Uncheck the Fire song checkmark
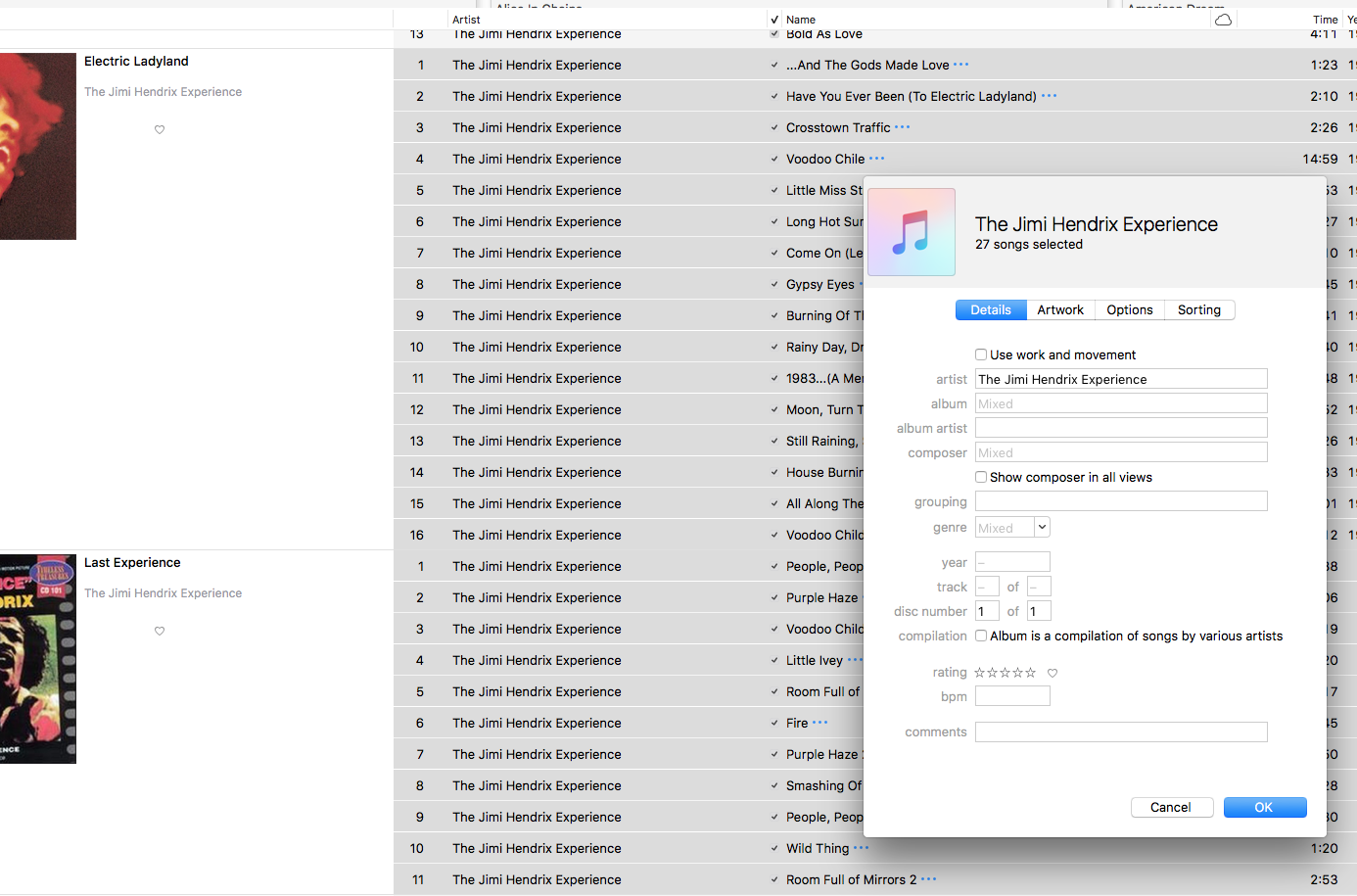This screenshot has width=1357, height=896. (x=774, y=723)
